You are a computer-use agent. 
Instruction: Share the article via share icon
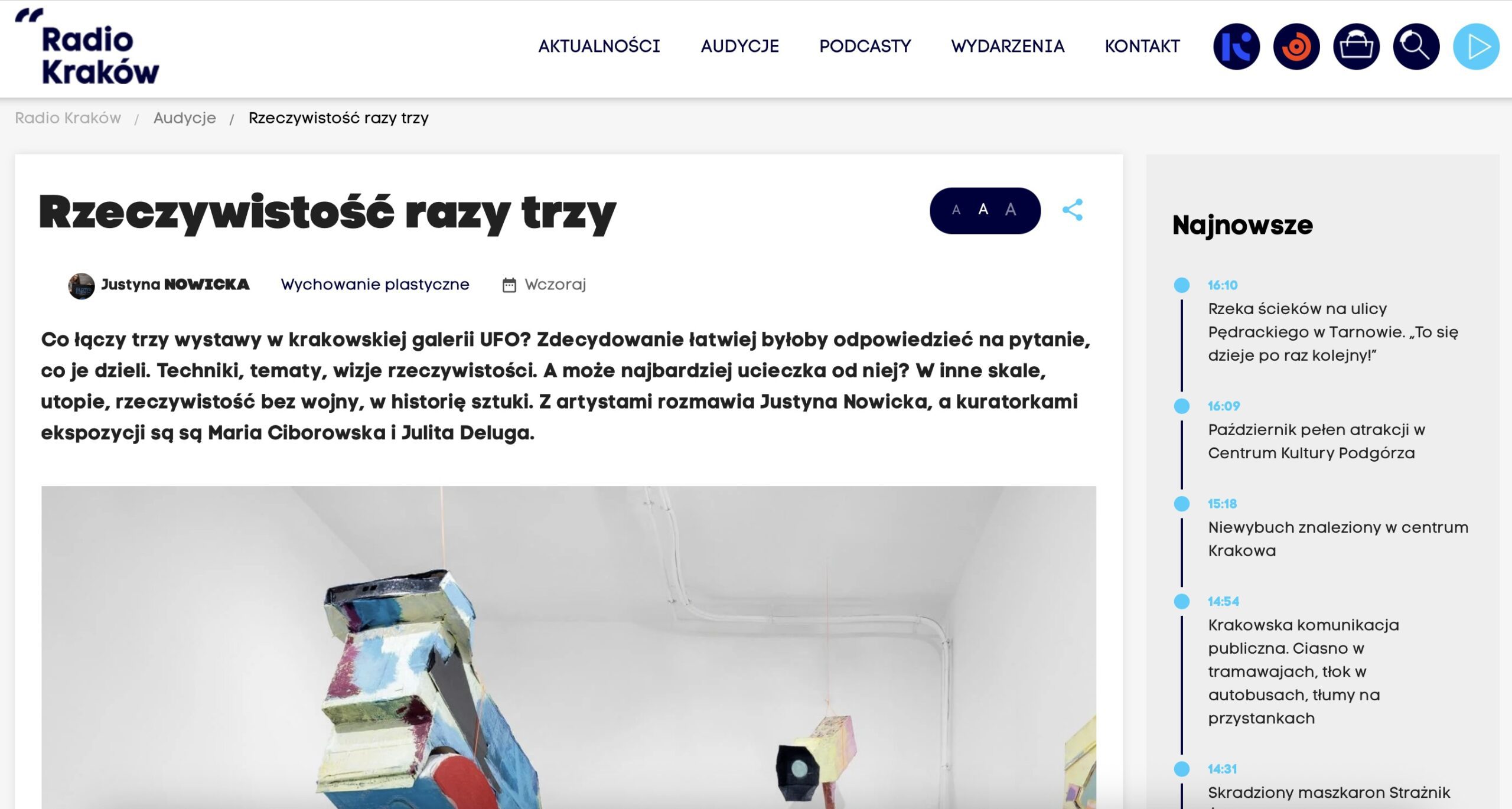pos(1073,210)
